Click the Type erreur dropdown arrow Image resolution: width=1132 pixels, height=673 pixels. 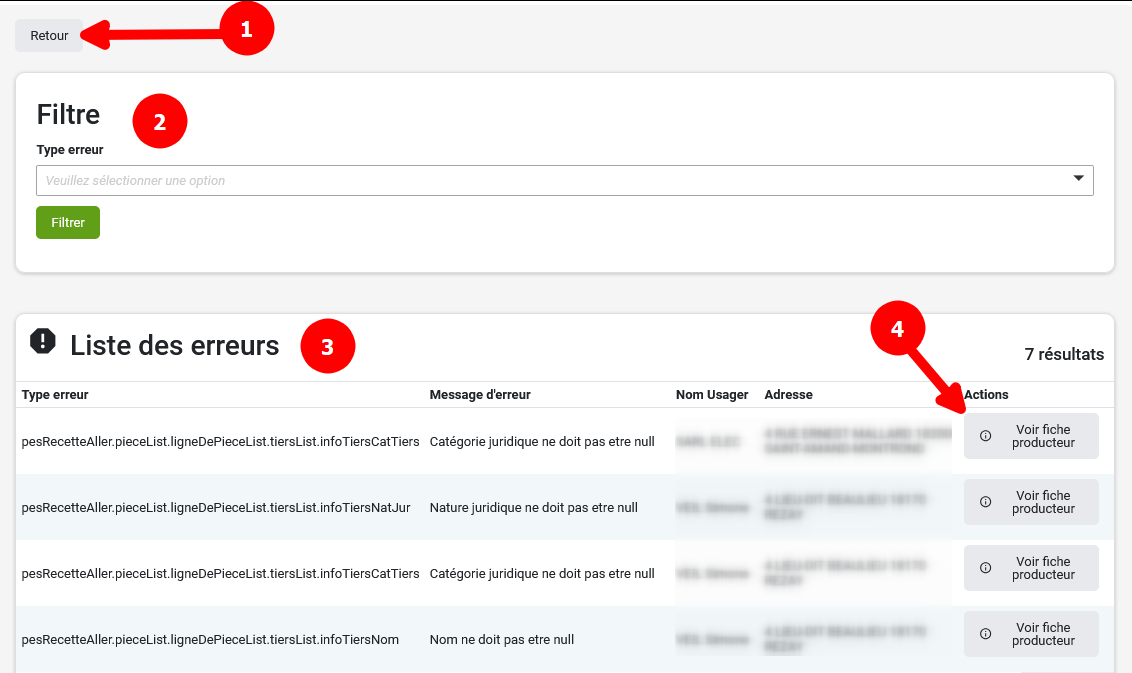tap(1078, 179)
